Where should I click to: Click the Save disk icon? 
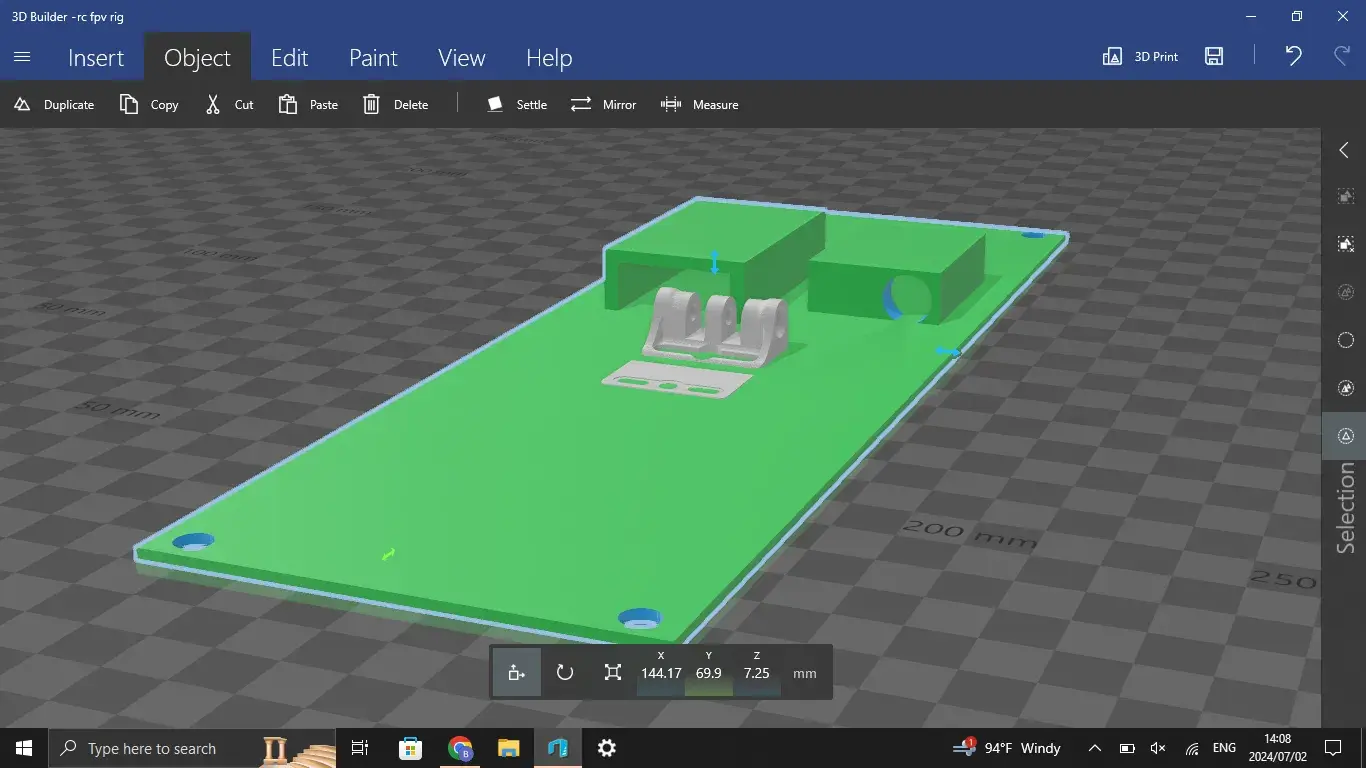[1214, 57]
